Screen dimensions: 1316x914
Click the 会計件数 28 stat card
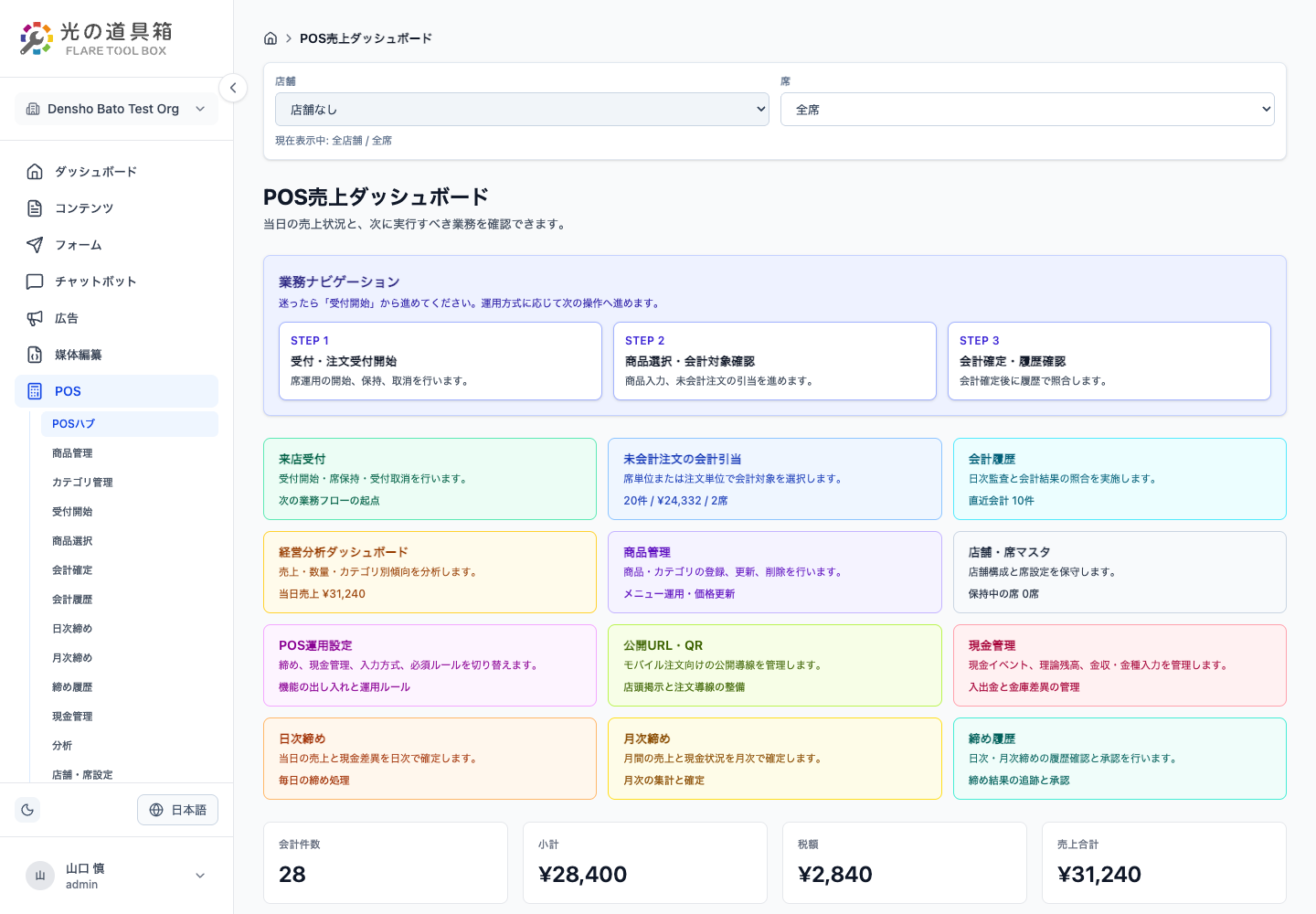pos(386,863)
